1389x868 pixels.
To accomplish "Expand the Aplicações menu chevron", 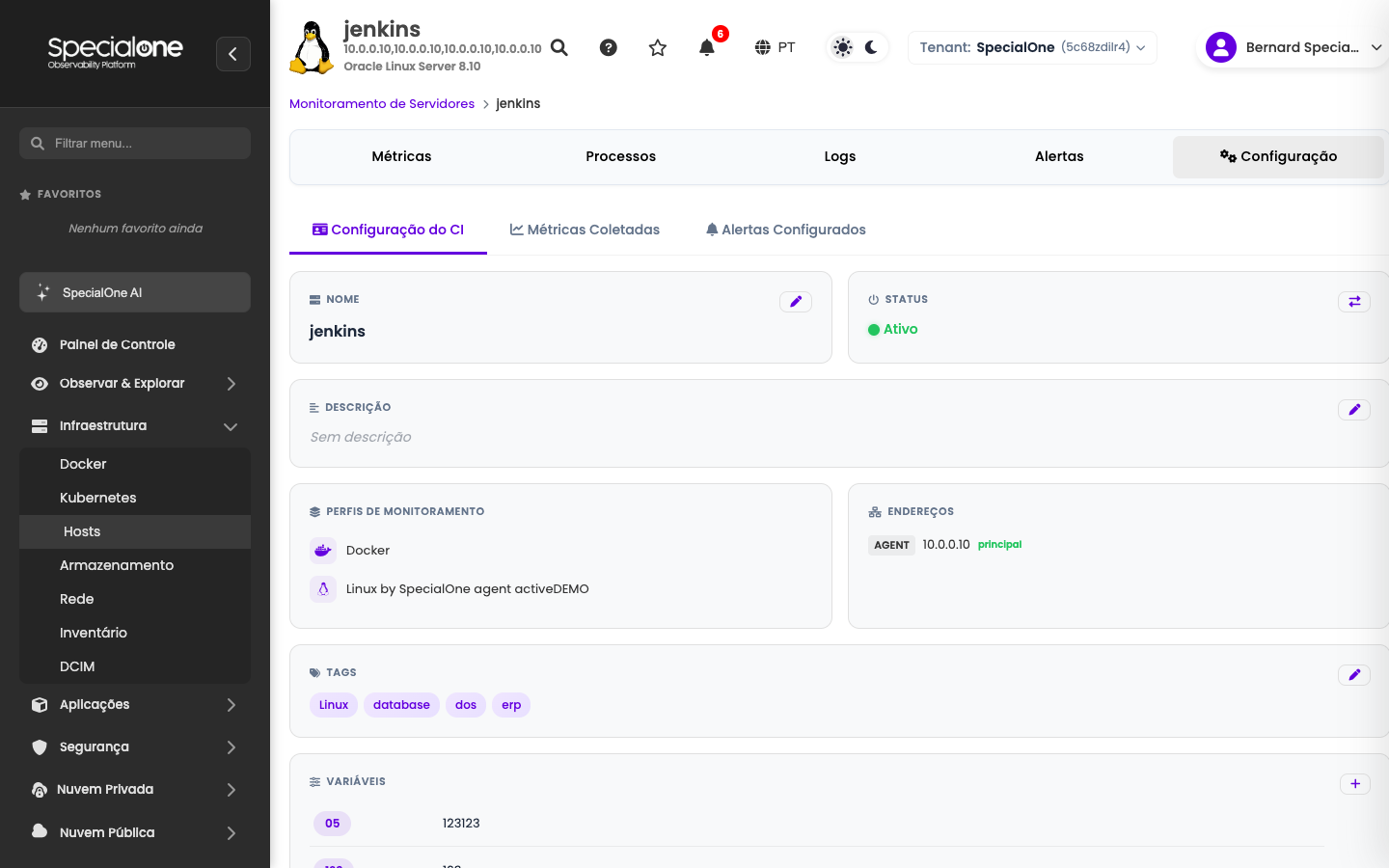I will [x=231, y=705].
